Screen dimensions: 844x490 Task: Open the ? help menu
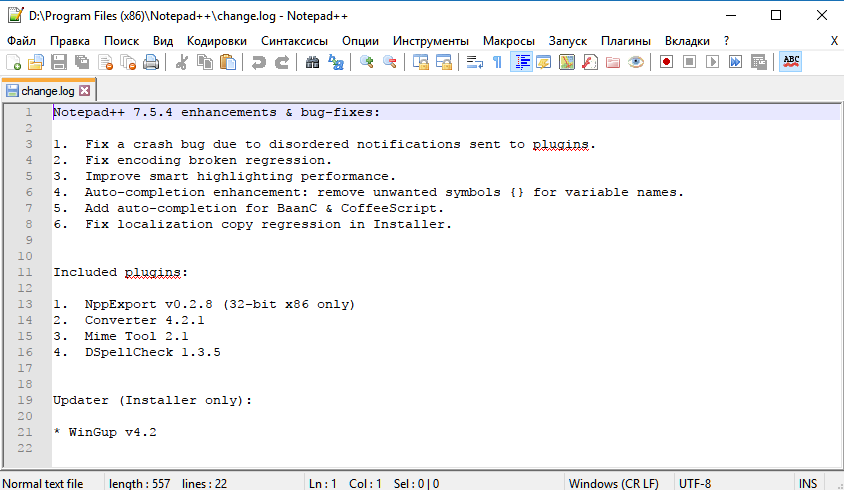coord(727,41)
